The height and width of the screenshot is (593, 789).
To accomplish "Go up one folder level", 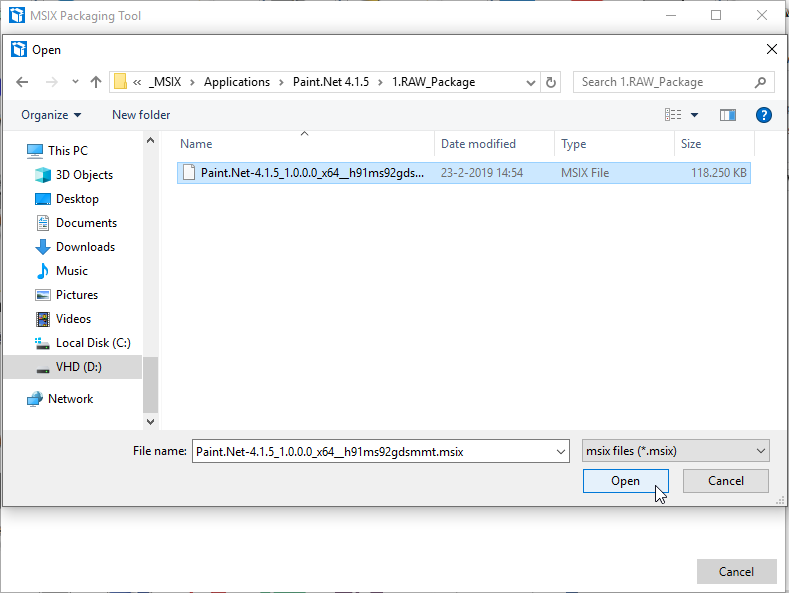I will 96,82.
